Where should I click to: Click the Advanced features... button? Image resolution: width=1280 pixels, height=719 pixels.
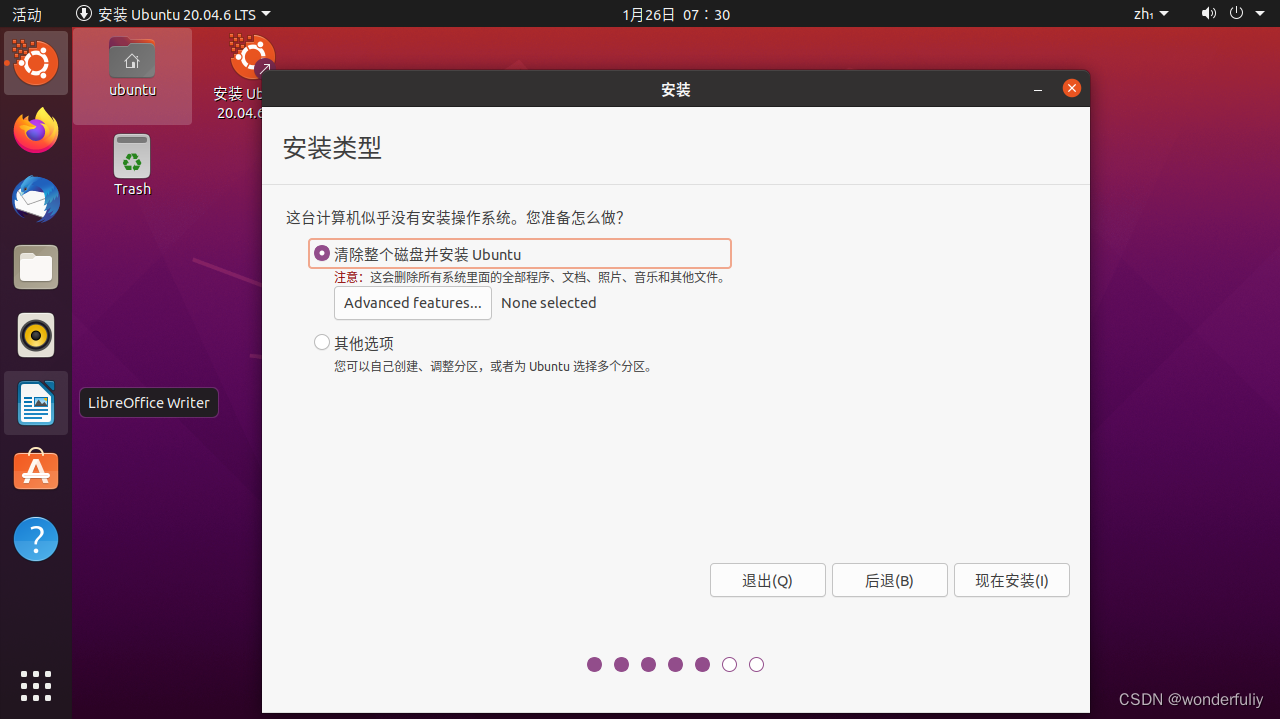click(x=412, y=303)
